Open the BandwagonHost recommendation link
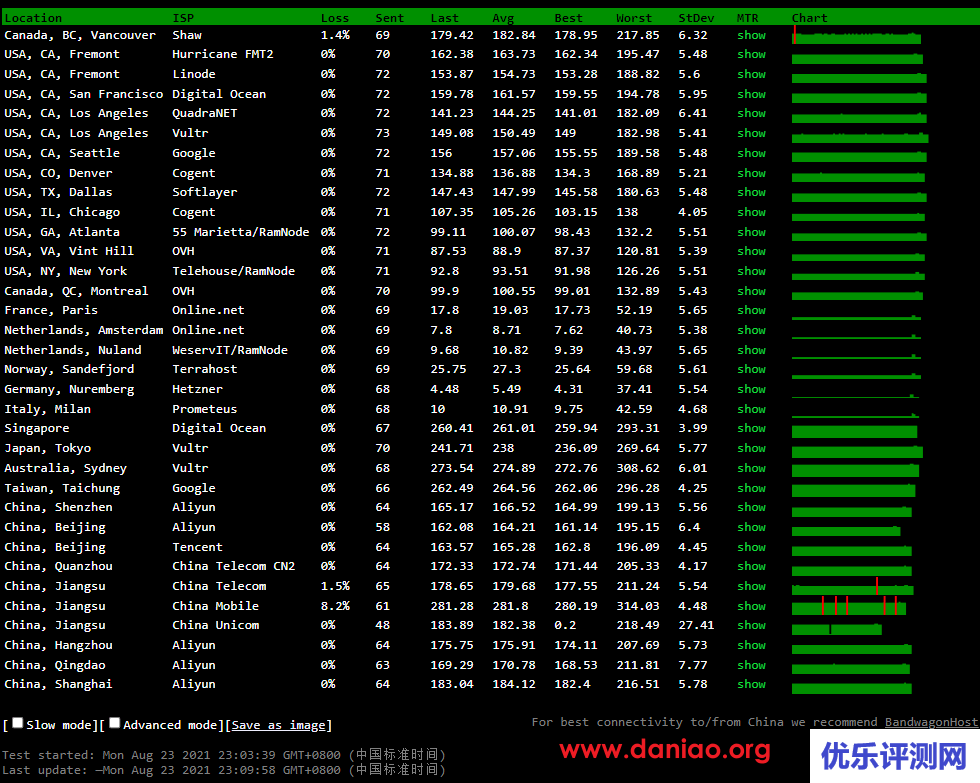 tap(931, 722)
